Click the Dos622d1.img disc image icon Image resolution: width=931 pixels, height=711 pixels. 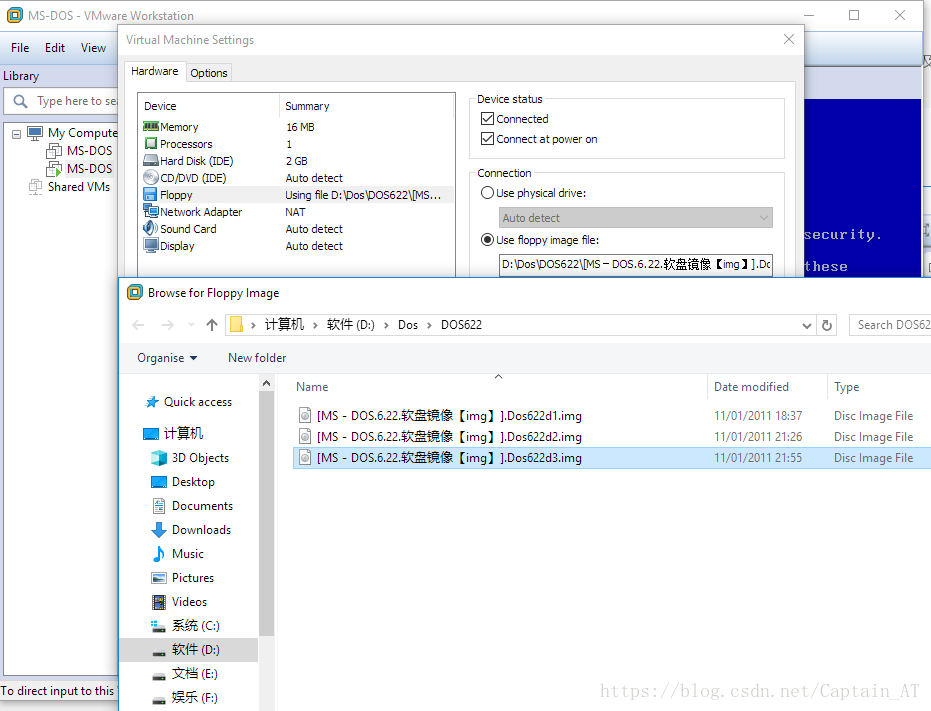point(305,415)
